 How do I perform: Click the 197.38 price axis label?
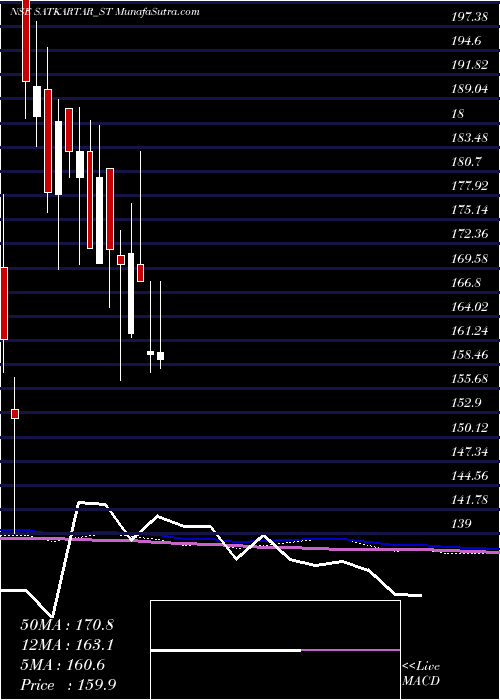tap(469, 17)
